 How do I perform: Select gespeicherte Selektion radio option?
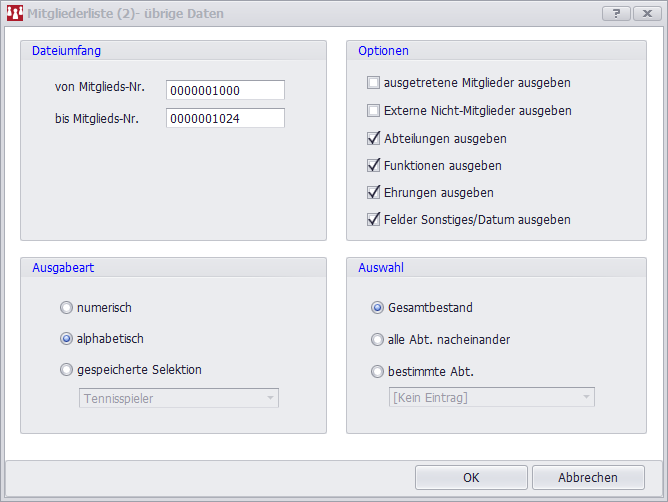[x=67, y=370]
